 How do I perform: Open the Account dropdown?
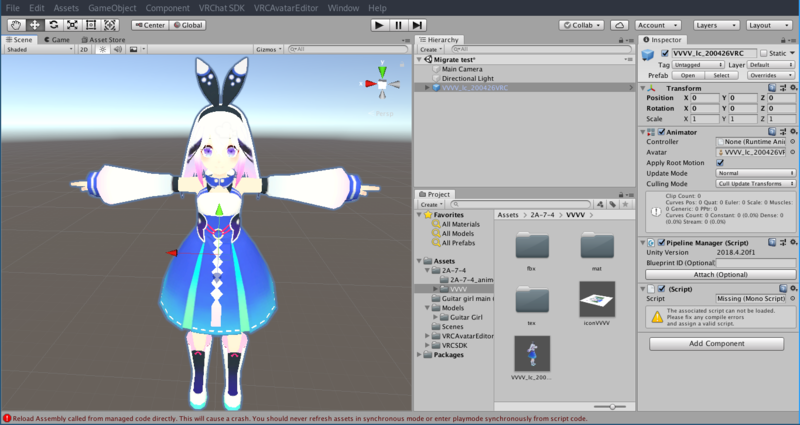point(658,25)
